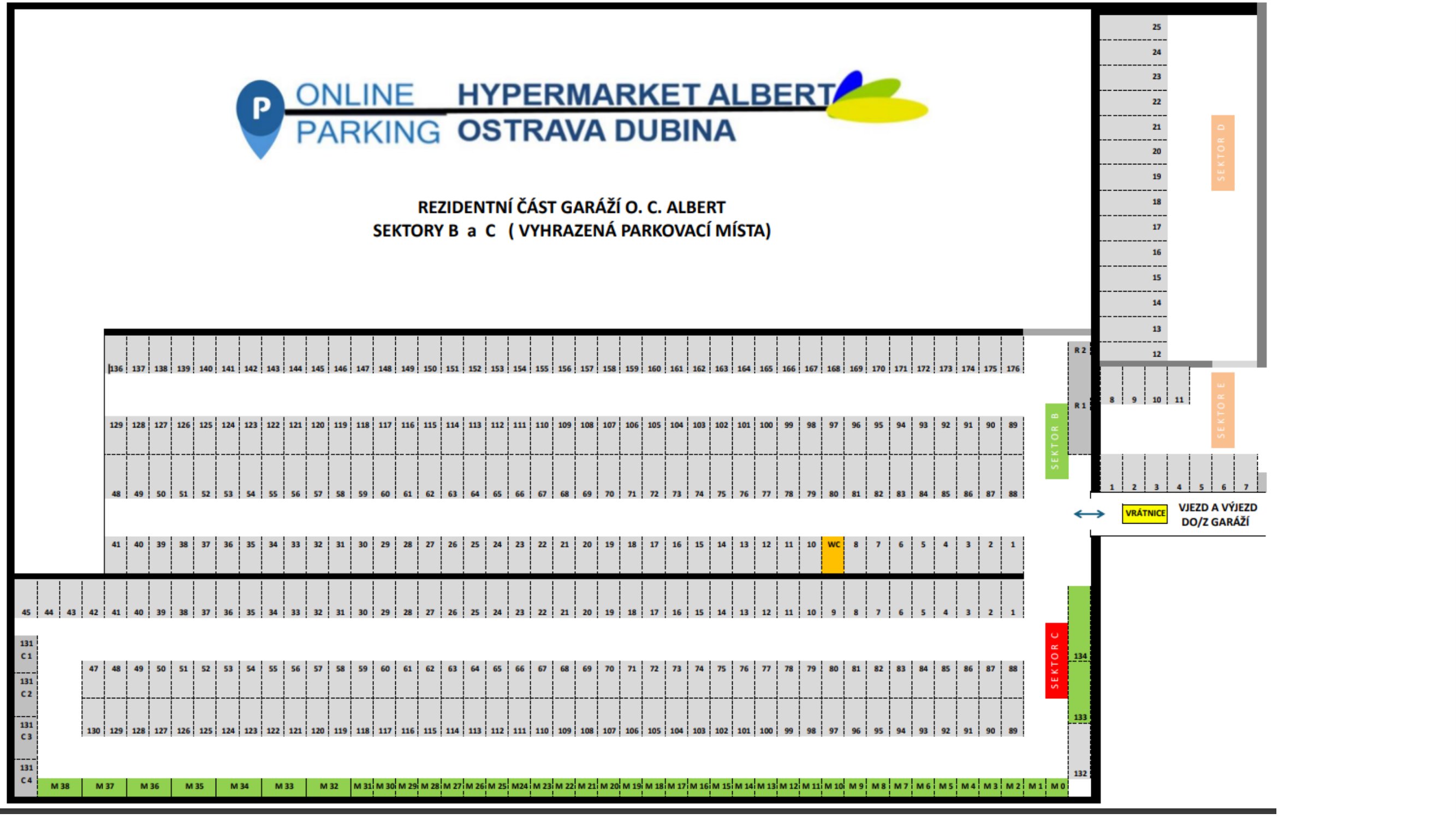This screenshot has height=819, width=1456.
Task: Select parking spot 143
Action: [x=273, y=354]
